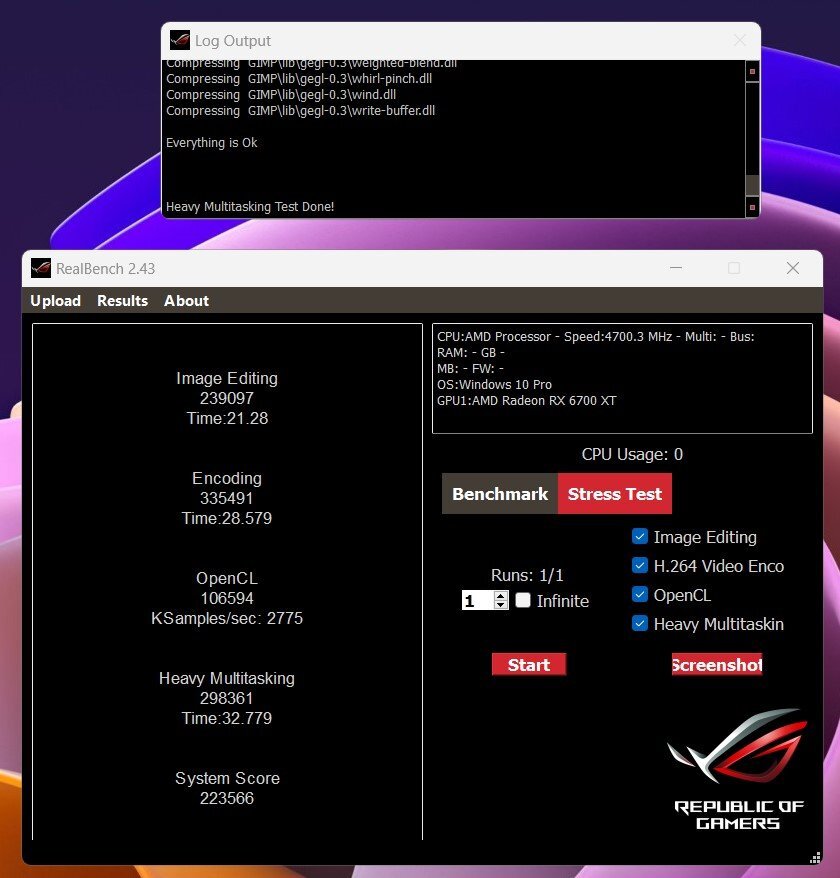Click the Screenshot button
This screenshot has height=878, width=840.
717,665
